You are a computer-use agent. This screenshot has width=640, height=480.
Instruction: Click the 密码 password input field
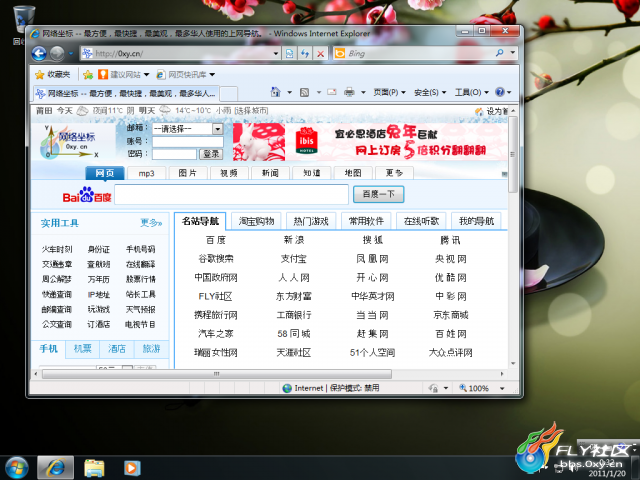point(174,154)
